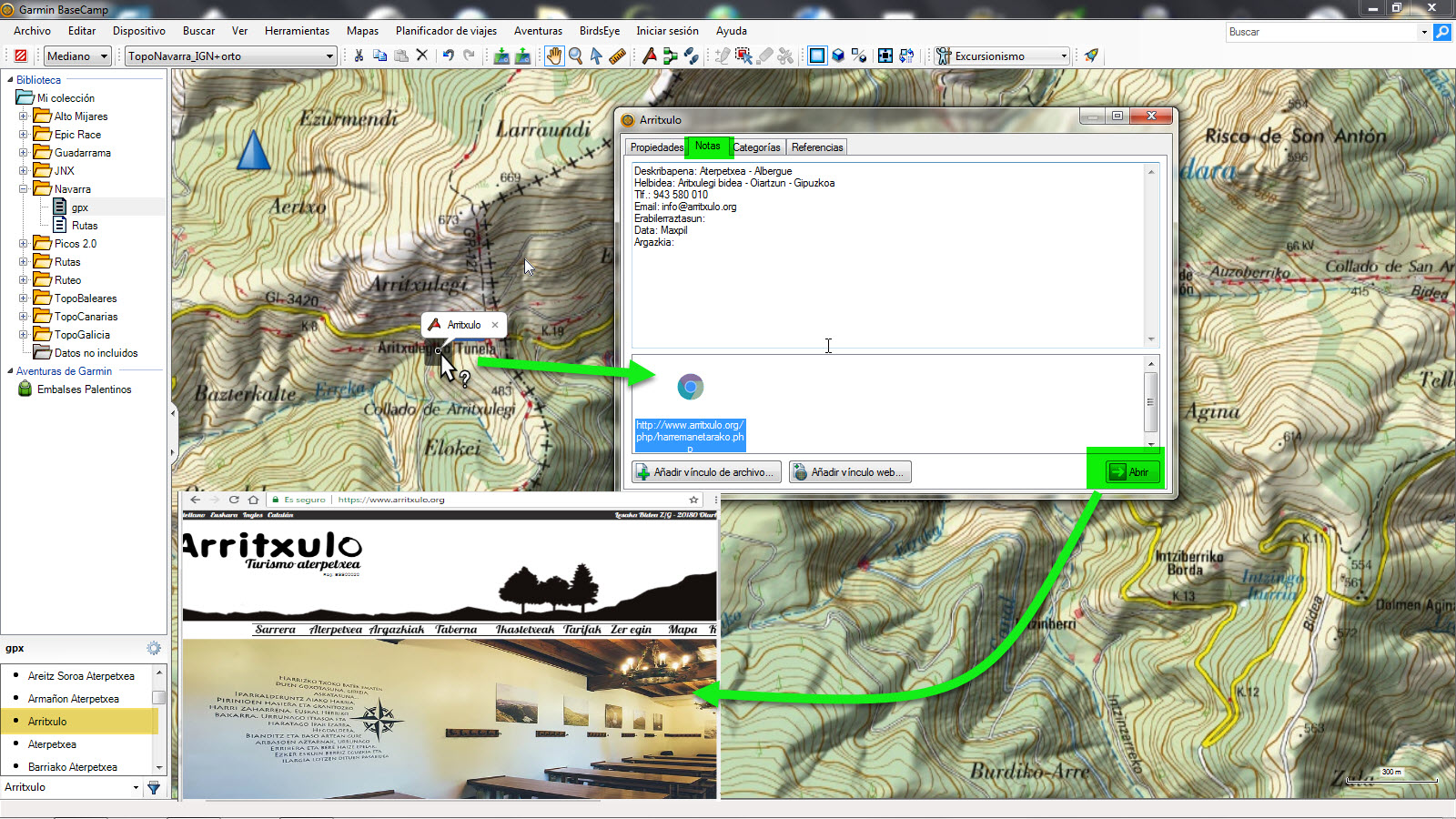Image resolution: width=1456 pixels, height=819 pixels.
Task: Select the Hand pan tool
Action: (x=554, y=56)
